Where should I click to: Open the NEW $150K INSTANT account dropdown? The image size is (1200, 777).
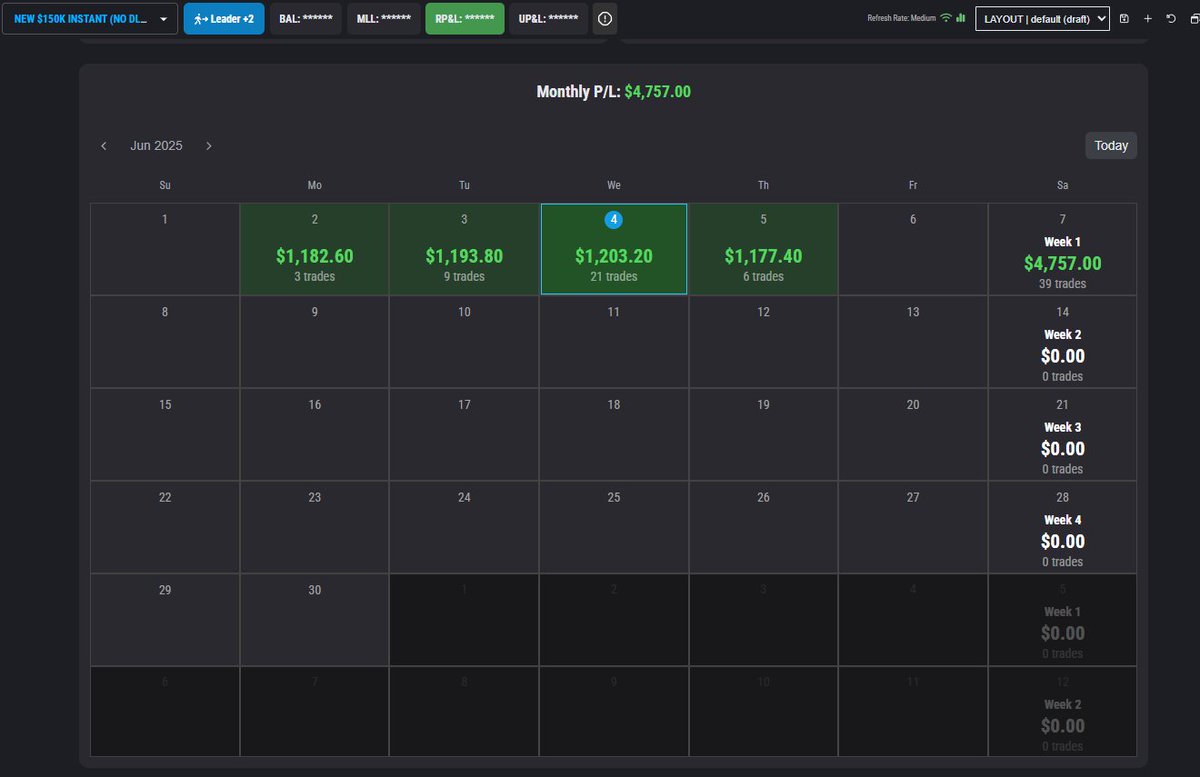(x=88, y=17)
